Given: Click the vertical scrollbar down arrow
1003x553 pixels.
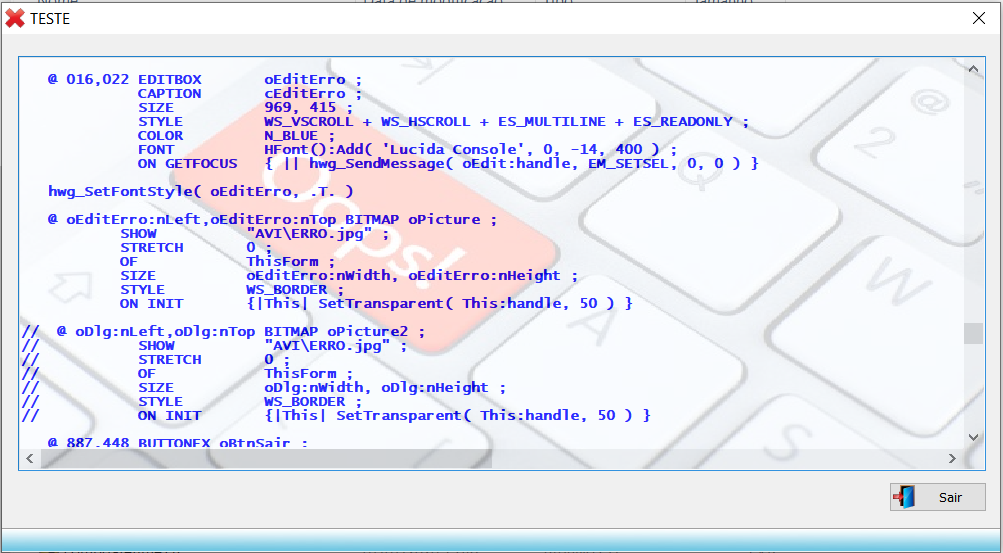Looking at the screenshot, I should click(974, 437).
